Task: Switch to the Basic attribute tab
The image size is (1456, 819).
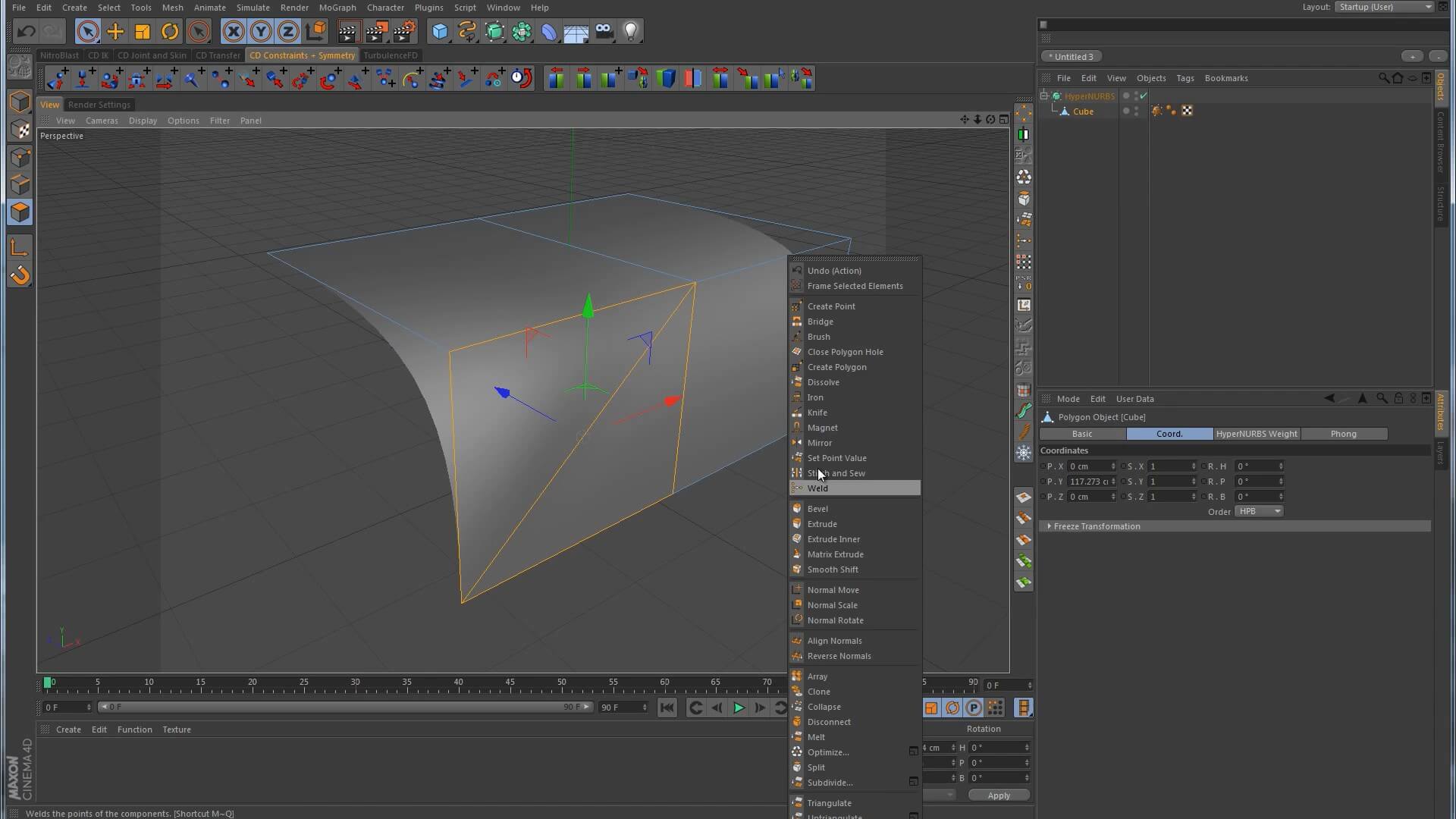Action: click(1082, 434)
